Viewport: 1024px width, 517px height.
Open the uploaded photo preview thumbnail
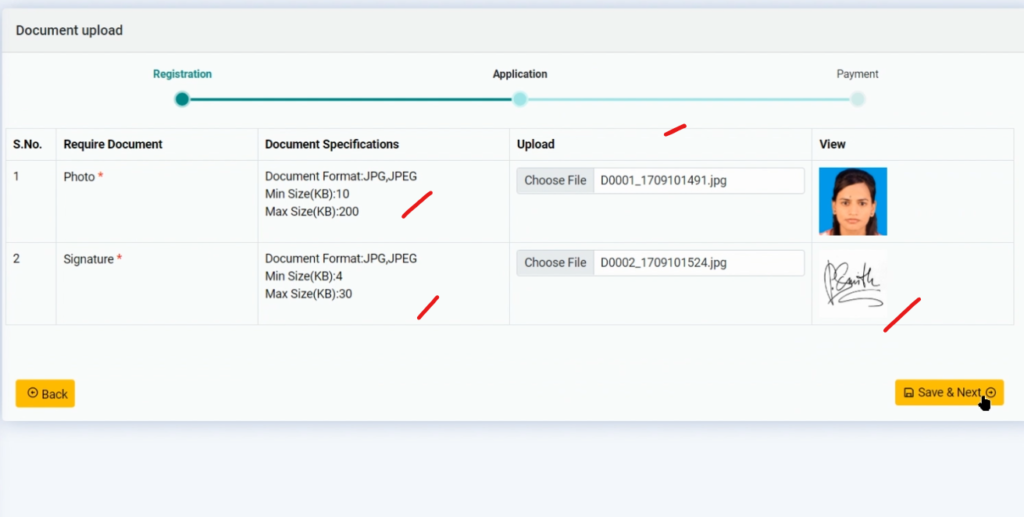[x=852, y=201]
